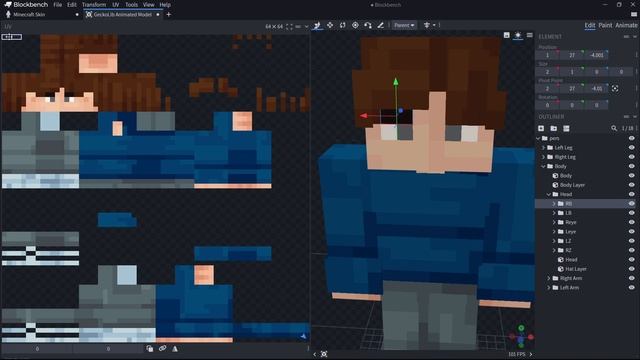Click the sidebar toggle icon at top right

tap(633, 14)
